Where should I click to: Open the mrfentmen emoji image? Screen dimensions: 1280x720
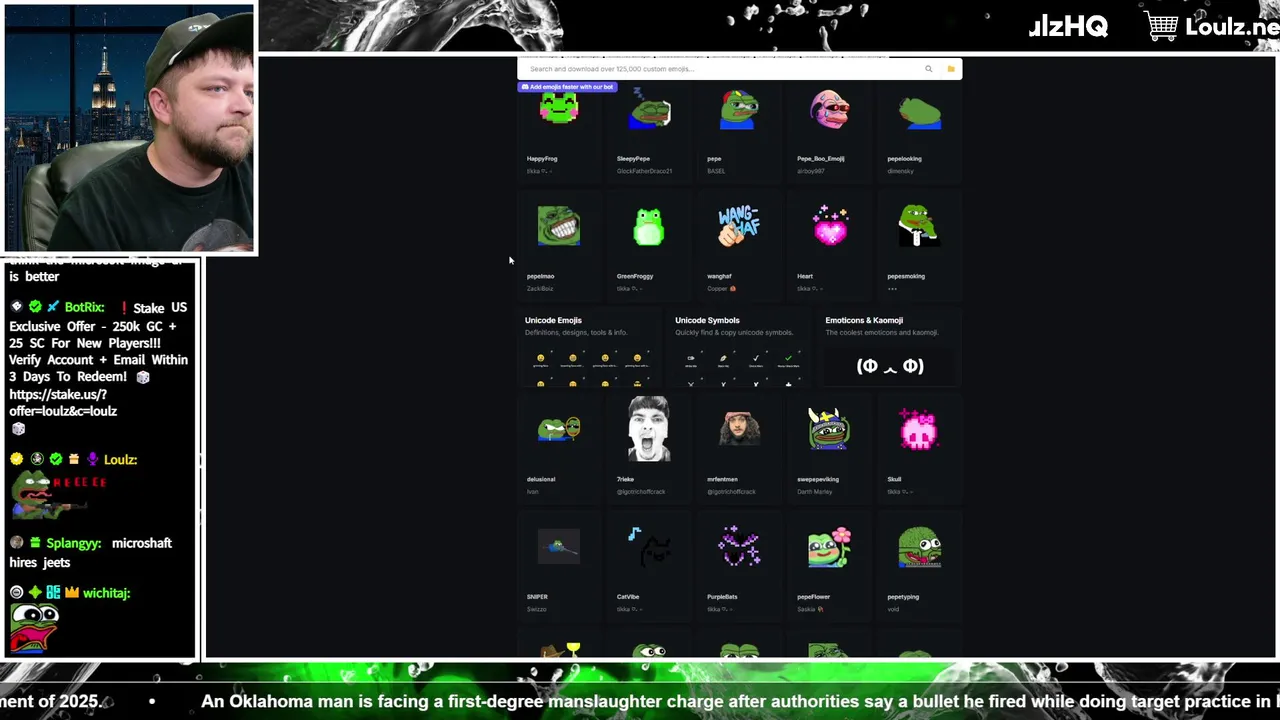739,429
